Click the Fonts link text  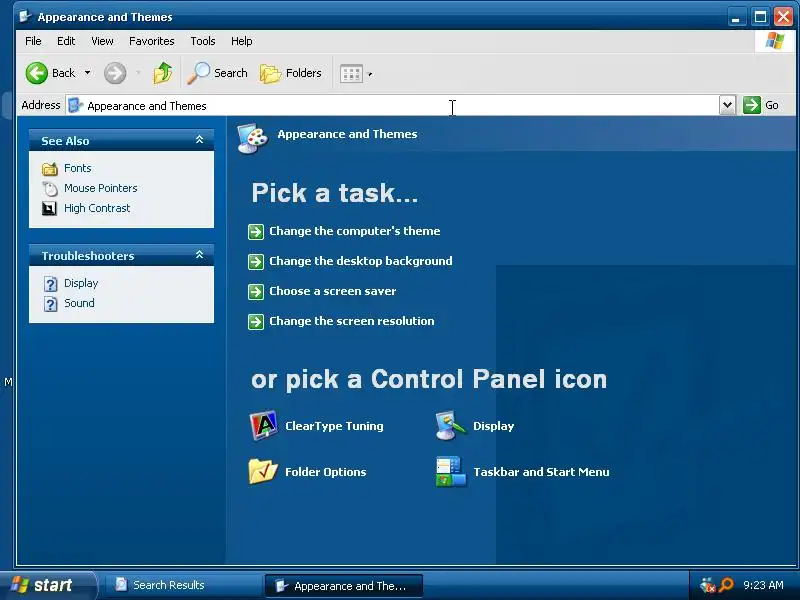(78, 168)
